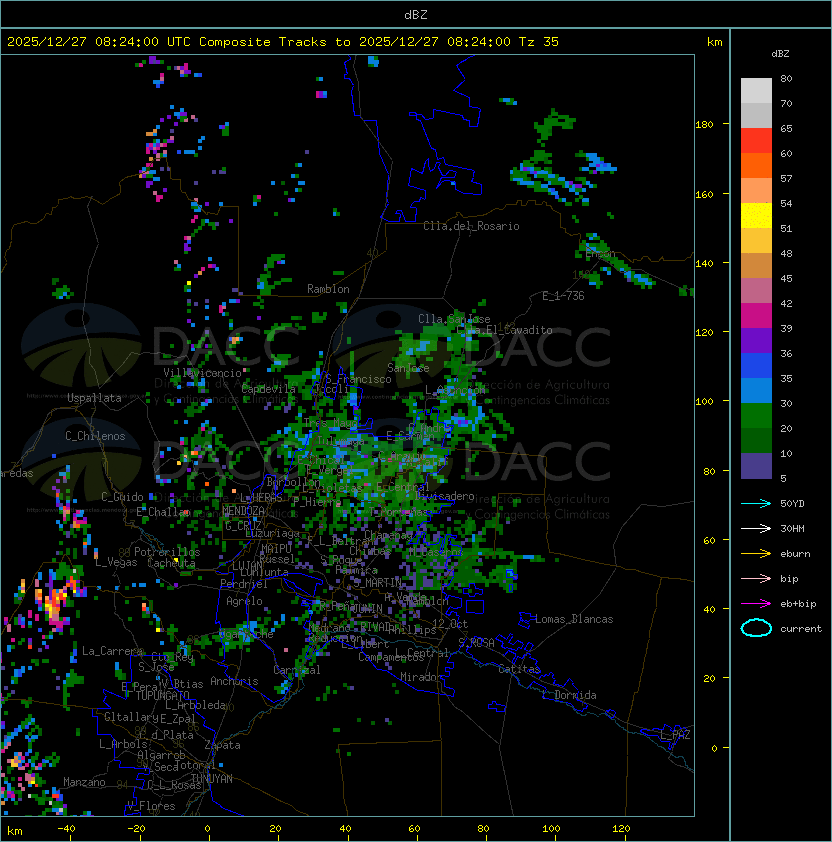Image resolution: width=832 pixels, height=842 pixels.
Task: Click the 'MENDOZA' city label
Action: coord(243,511)
